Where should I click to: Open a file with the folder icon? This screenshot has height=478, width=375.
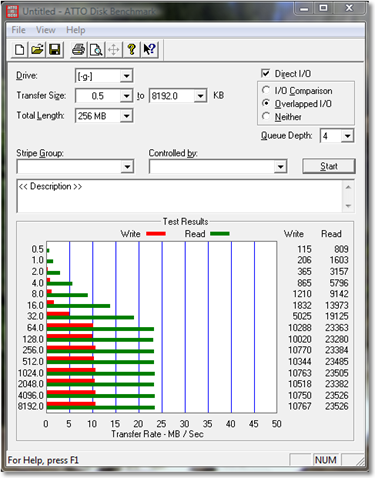(x=37, y=50)
